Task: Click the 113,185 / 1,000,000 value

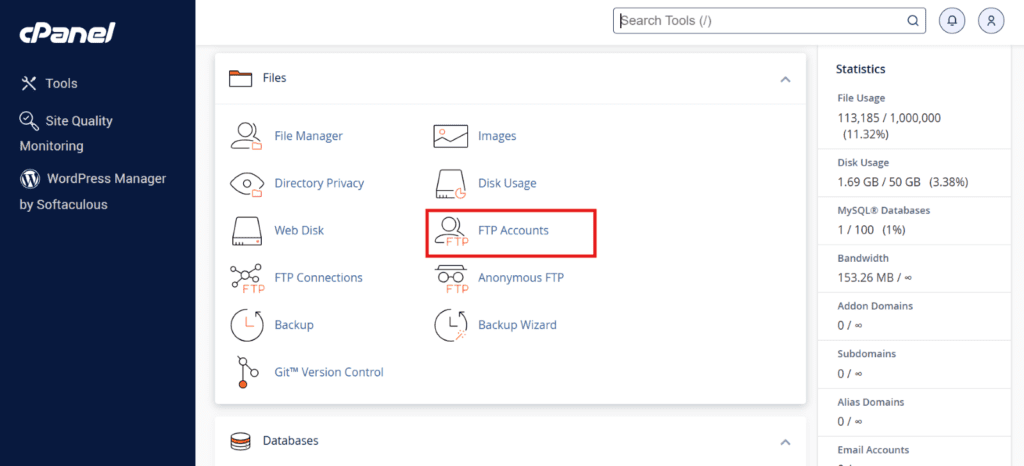Action: point(889,118)
